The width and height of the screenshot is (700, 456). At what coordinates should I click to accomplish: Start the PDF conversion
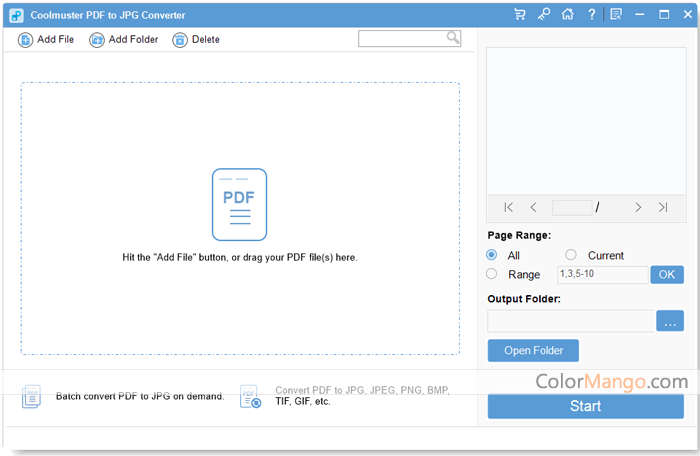coord(586,406)
